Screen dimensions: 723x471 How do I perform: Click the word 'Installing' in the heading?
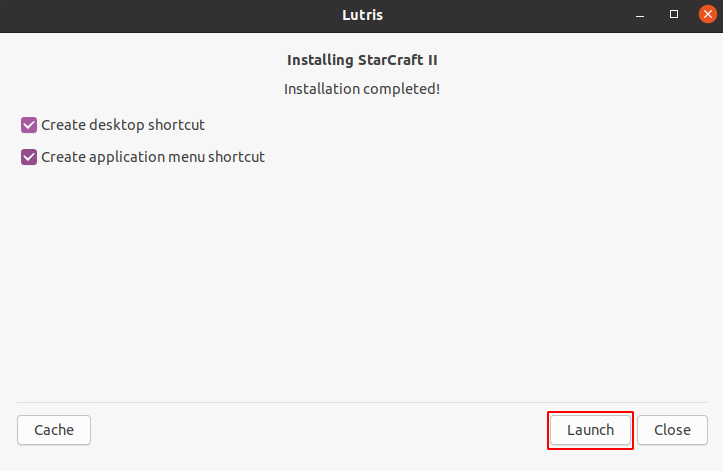click(320, 60)
